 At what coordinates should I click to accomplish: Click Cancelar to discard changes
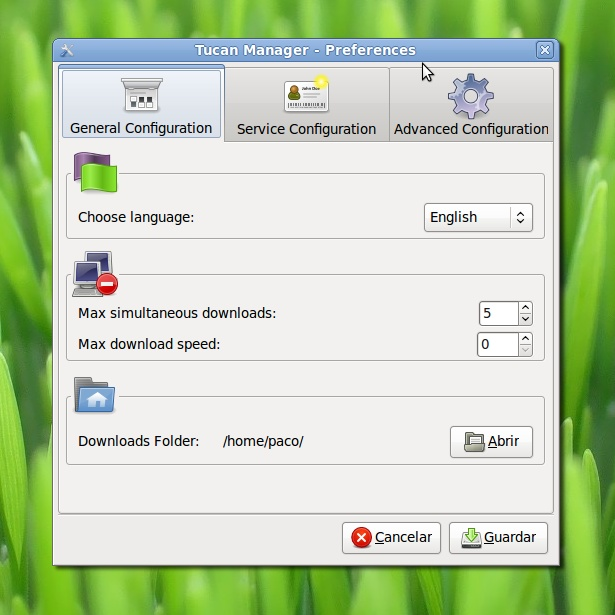tap(391, 538)
